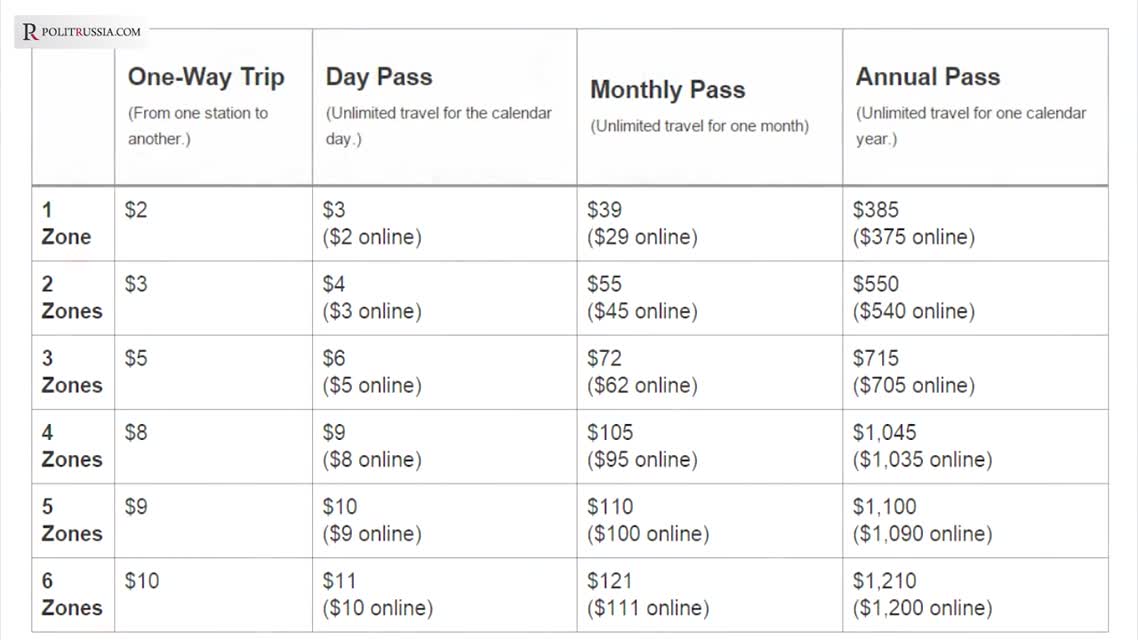The height and width of the screenshot is (640, 1138).
Task: Click the 3 Zones row label
Action: 72,372
